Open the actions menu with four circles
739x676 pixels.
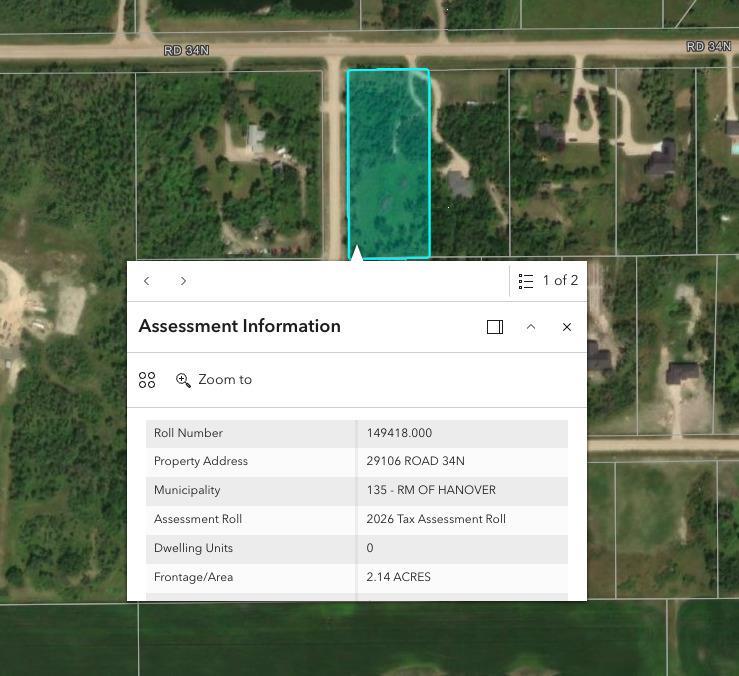[x=147, y=380]
